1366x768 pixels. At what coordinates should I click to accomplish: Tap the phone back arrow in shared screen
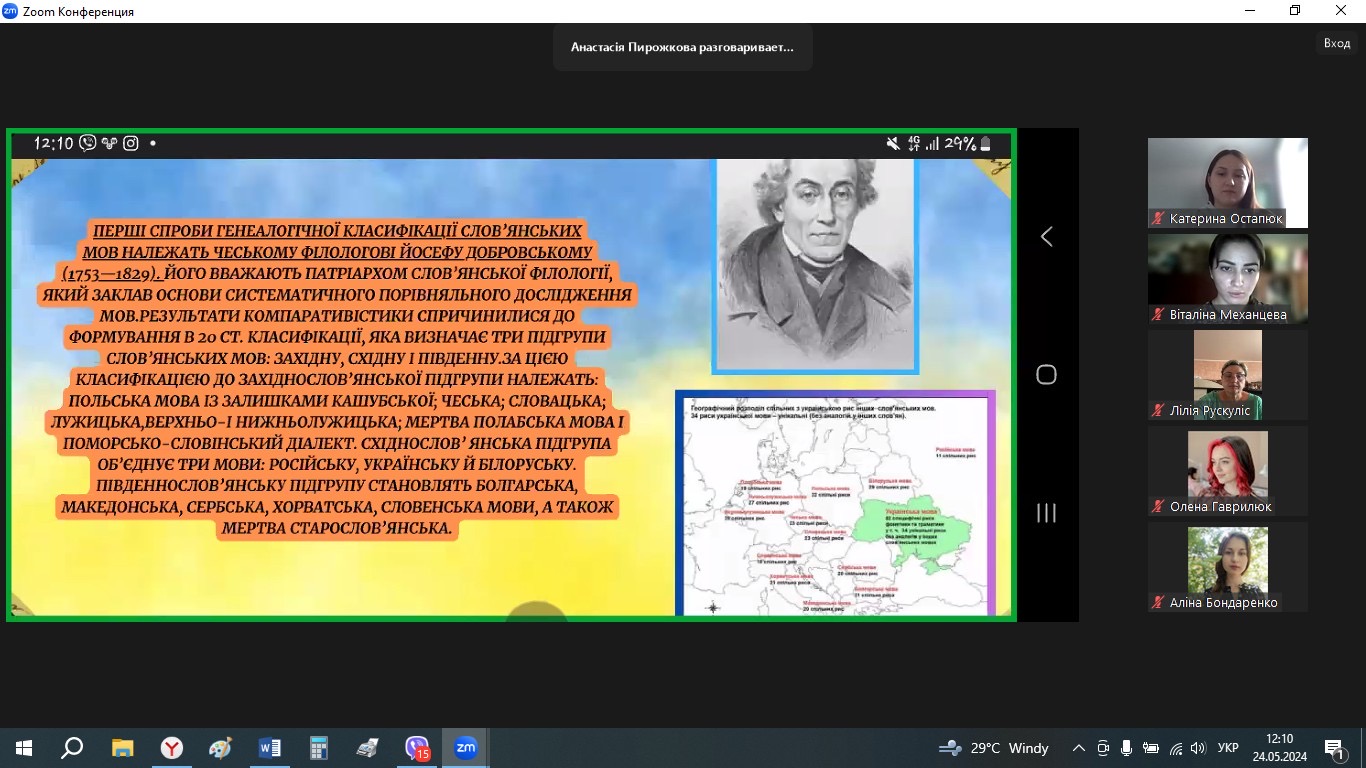(x=1046, y=237)
